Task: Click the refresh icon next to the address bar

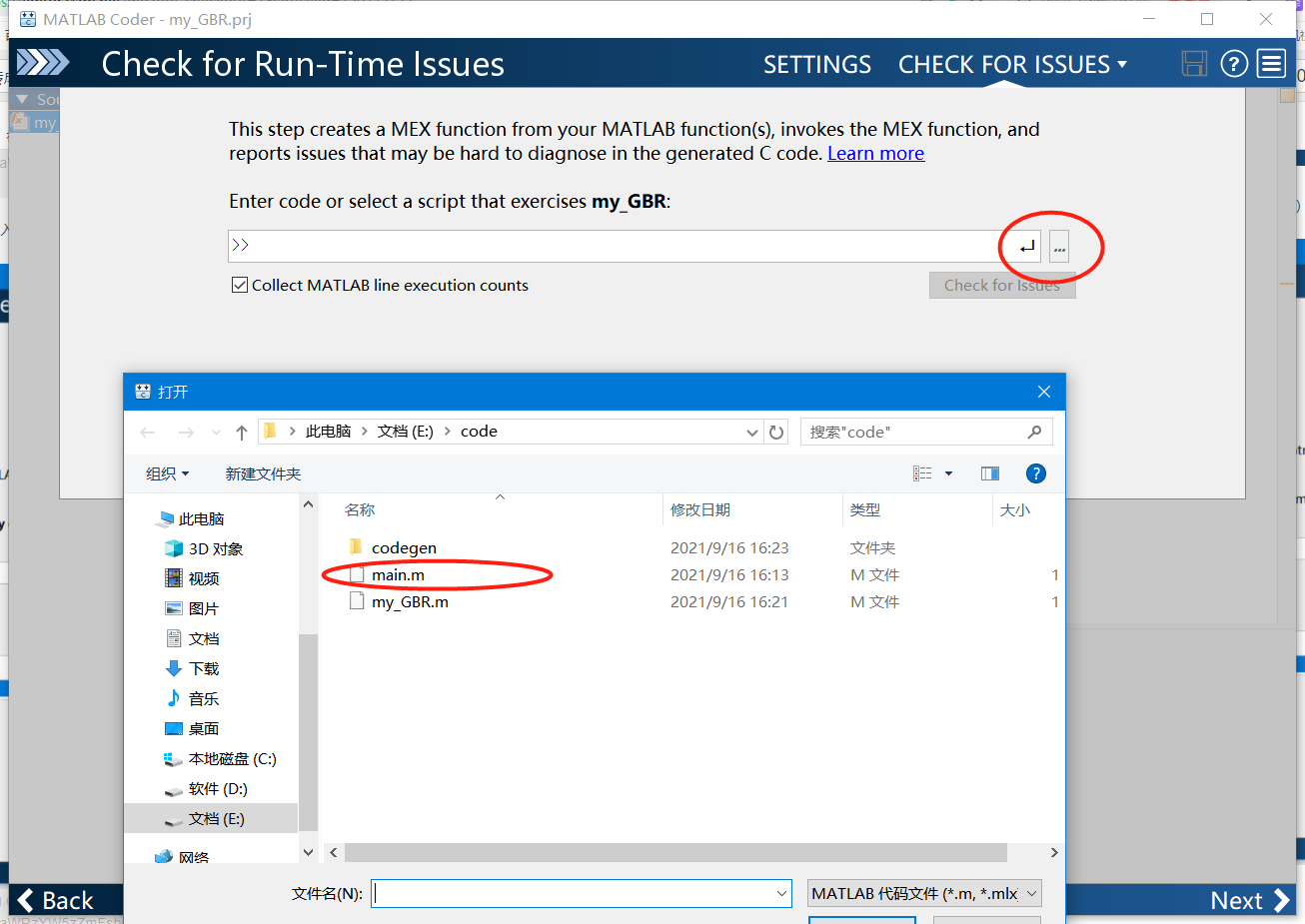Action: 776,432
